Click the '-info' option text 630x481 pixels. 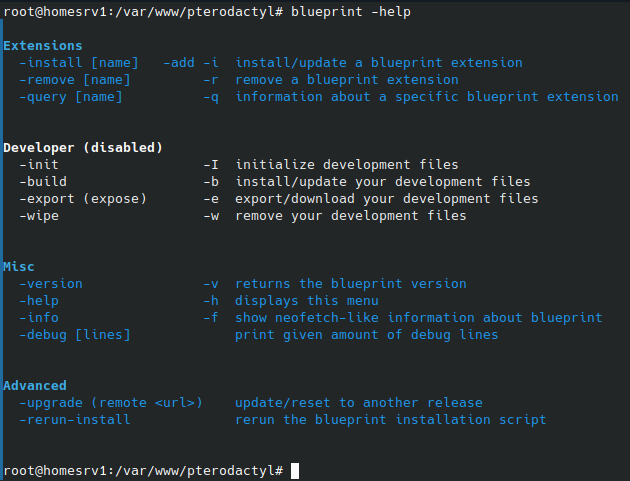coord(39,318)
